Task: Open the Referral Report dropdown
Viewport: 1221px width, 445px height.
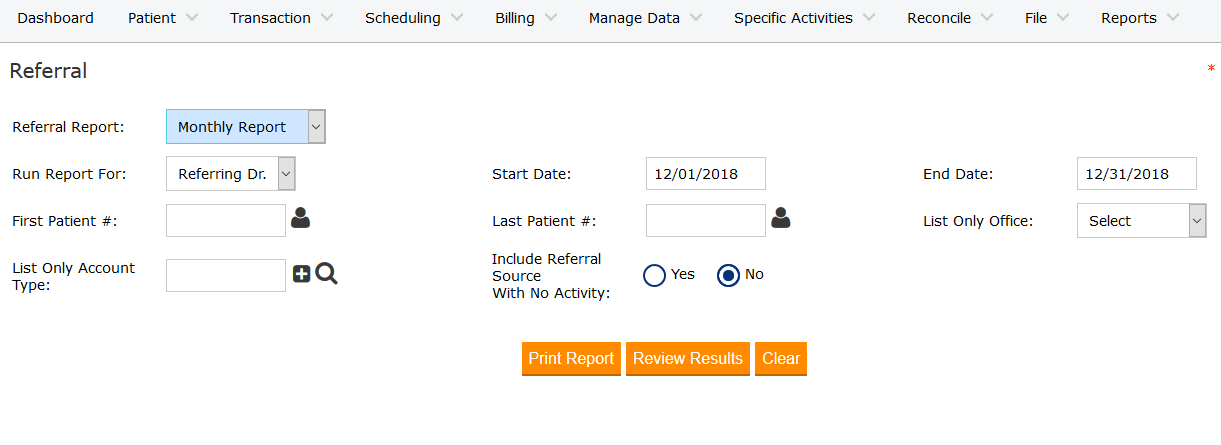Action: (246, 127)
